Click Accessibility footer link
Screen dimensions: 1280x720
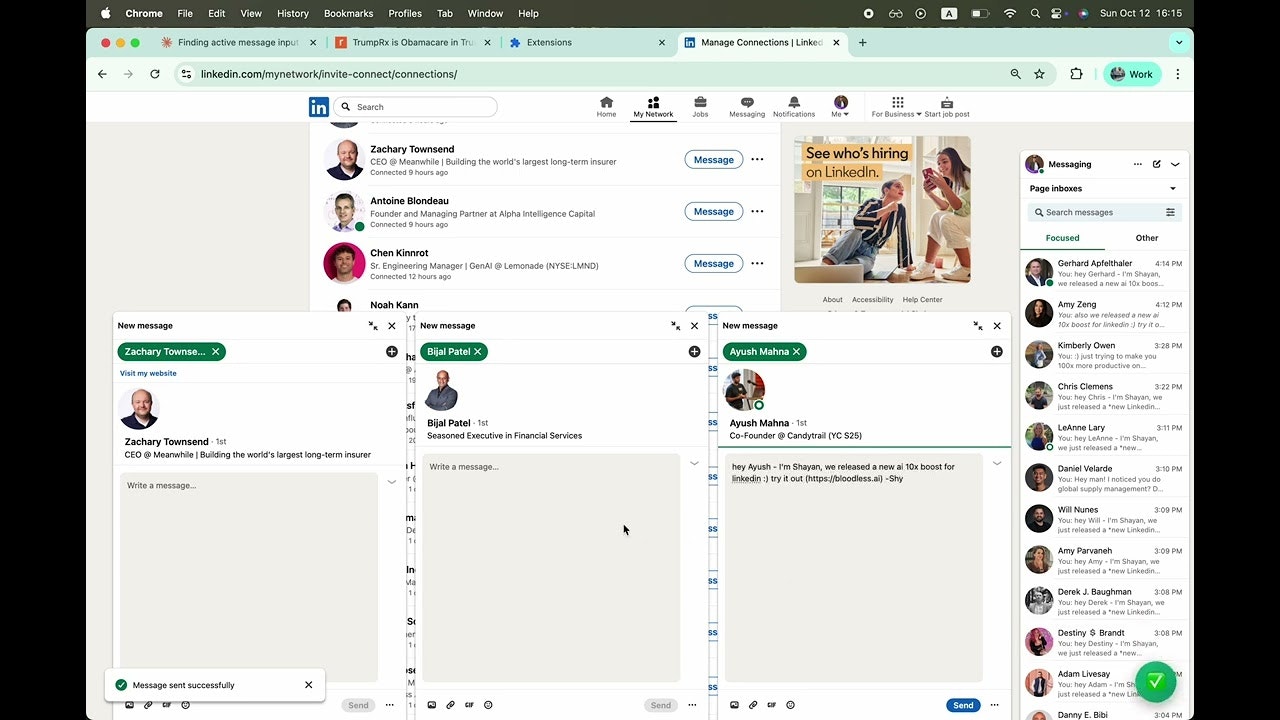click(x=873, y=300)
